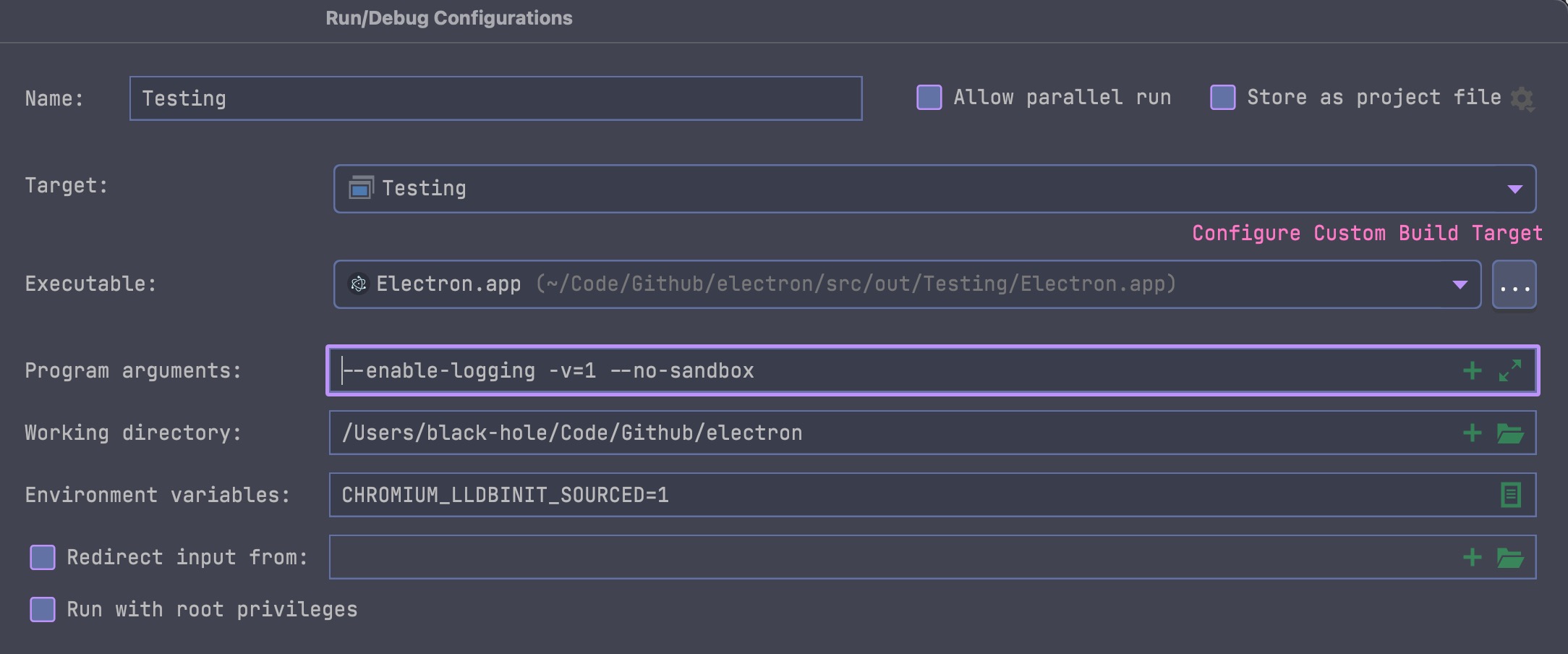Check the Store as project file option
1568x654 pixels.
1222,96
